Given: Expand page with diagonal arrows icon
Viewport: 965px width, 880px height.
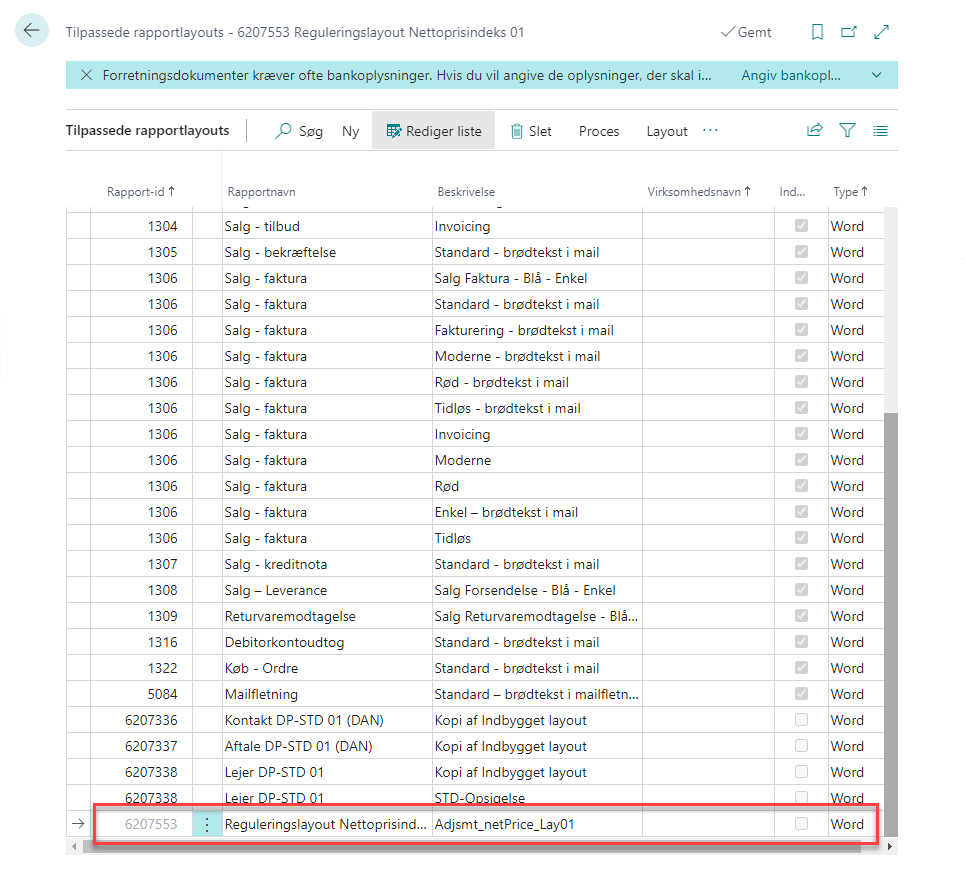Looking at the screenshot, I should pos(881,32).
